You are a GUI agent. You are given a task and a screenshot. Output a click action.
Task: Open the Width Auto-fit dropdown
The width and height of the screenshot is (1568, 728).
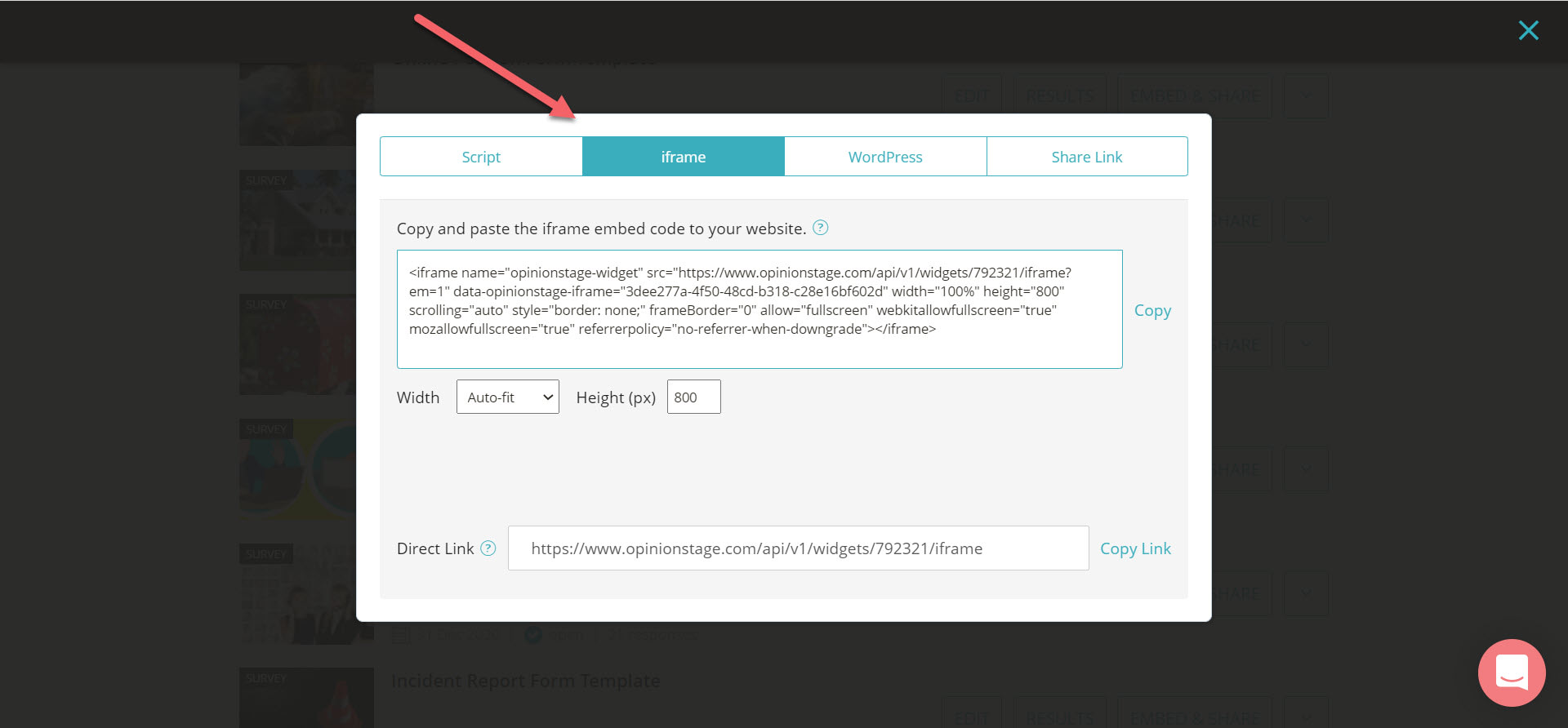click(x=508, y=397)
